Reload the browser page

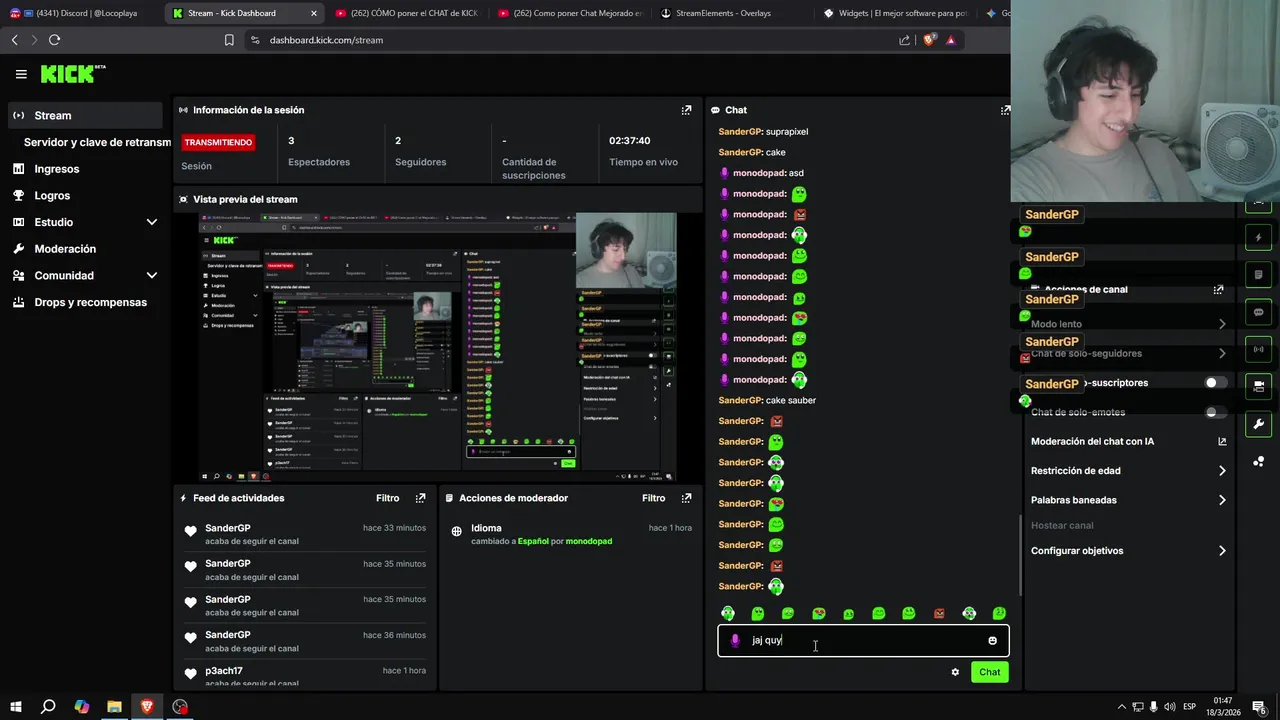[54, 40]
